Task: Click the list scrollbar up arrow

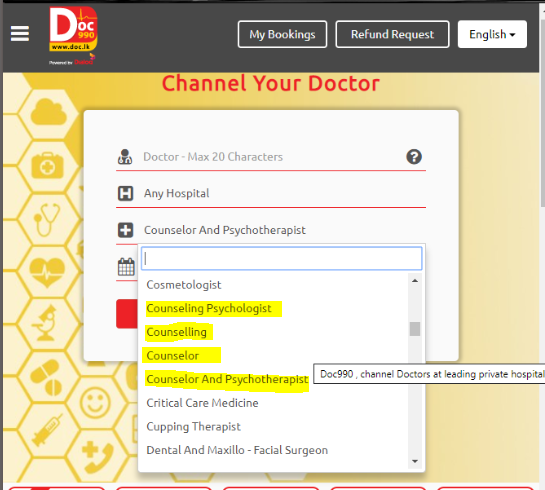Action: click(415, 280)
